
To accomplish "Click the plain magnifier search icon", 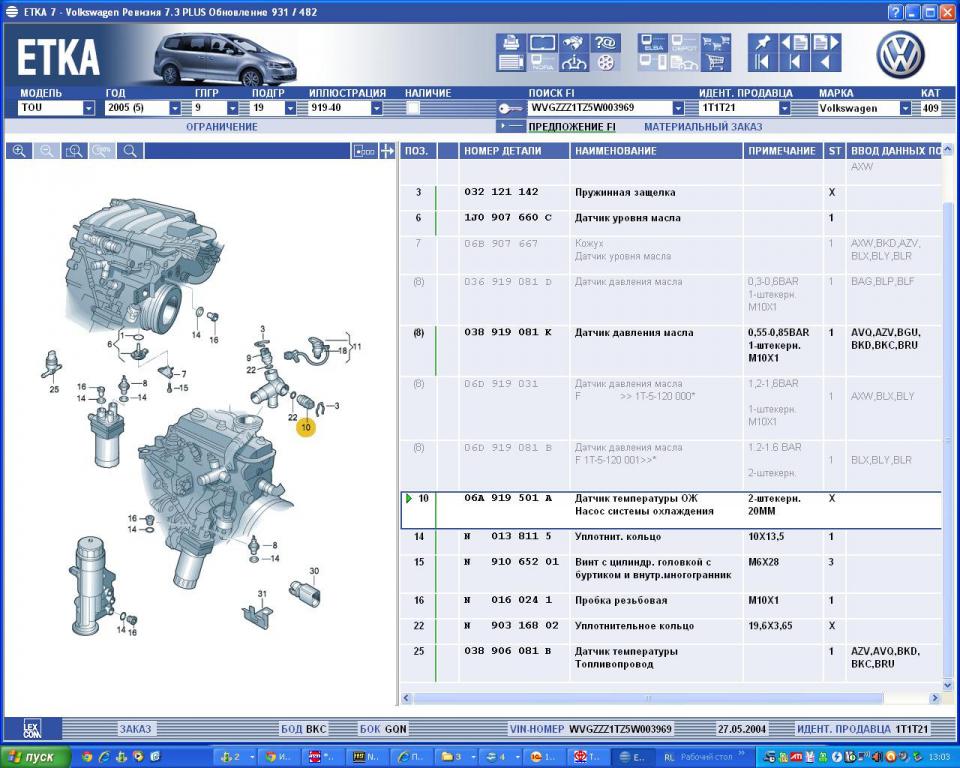I will 130,151.
